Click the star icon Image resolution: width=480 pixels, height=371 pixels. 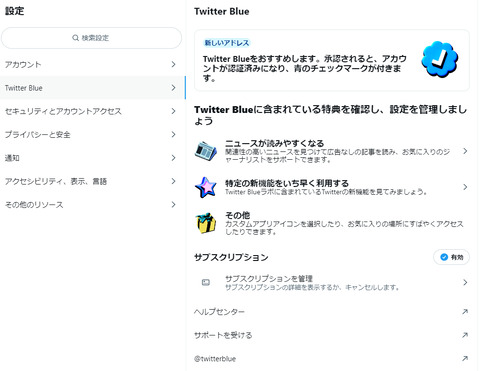(206, 187)
